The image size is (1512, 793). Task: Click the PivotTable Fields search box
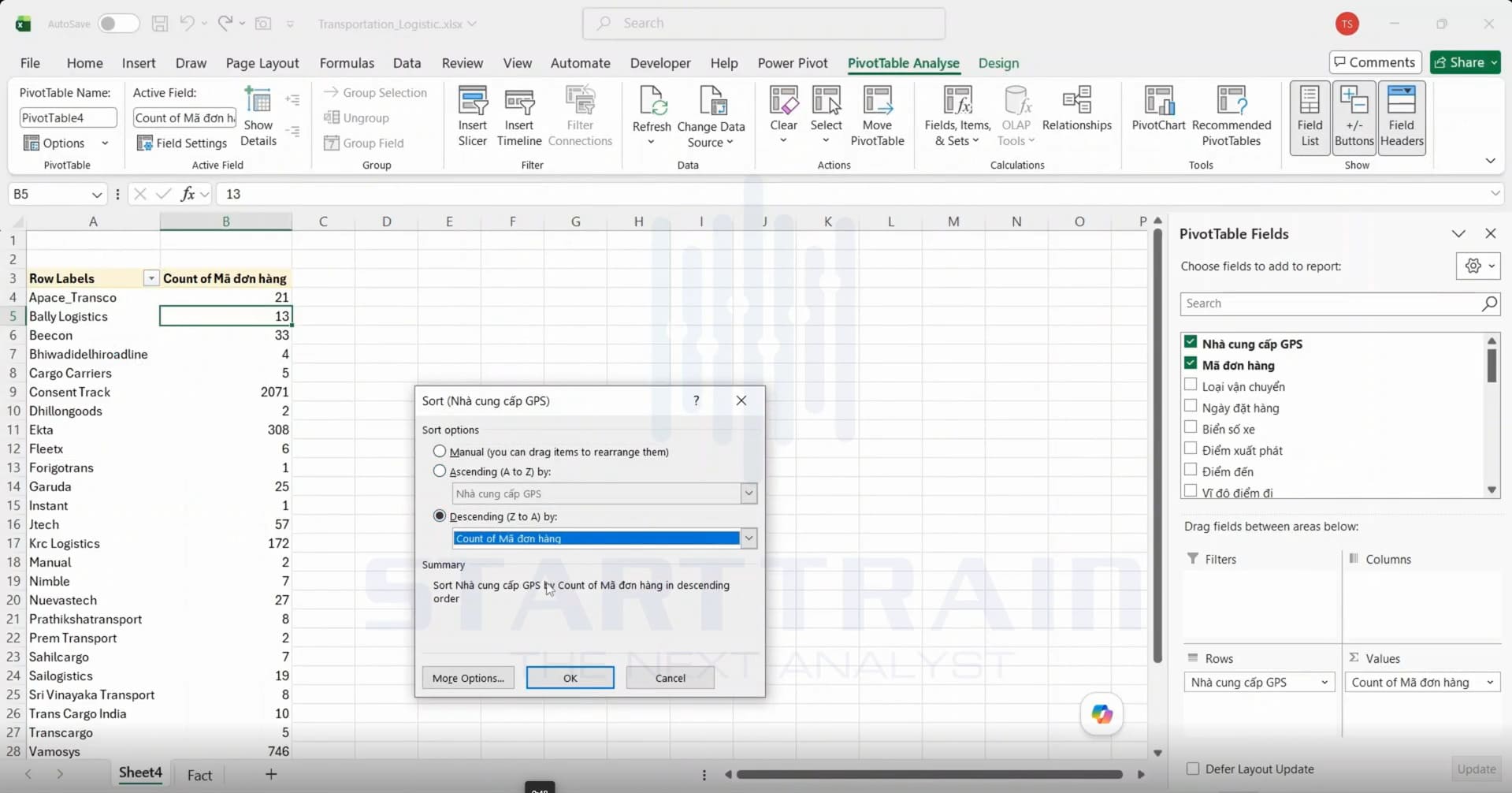[x=1339, y=303]
